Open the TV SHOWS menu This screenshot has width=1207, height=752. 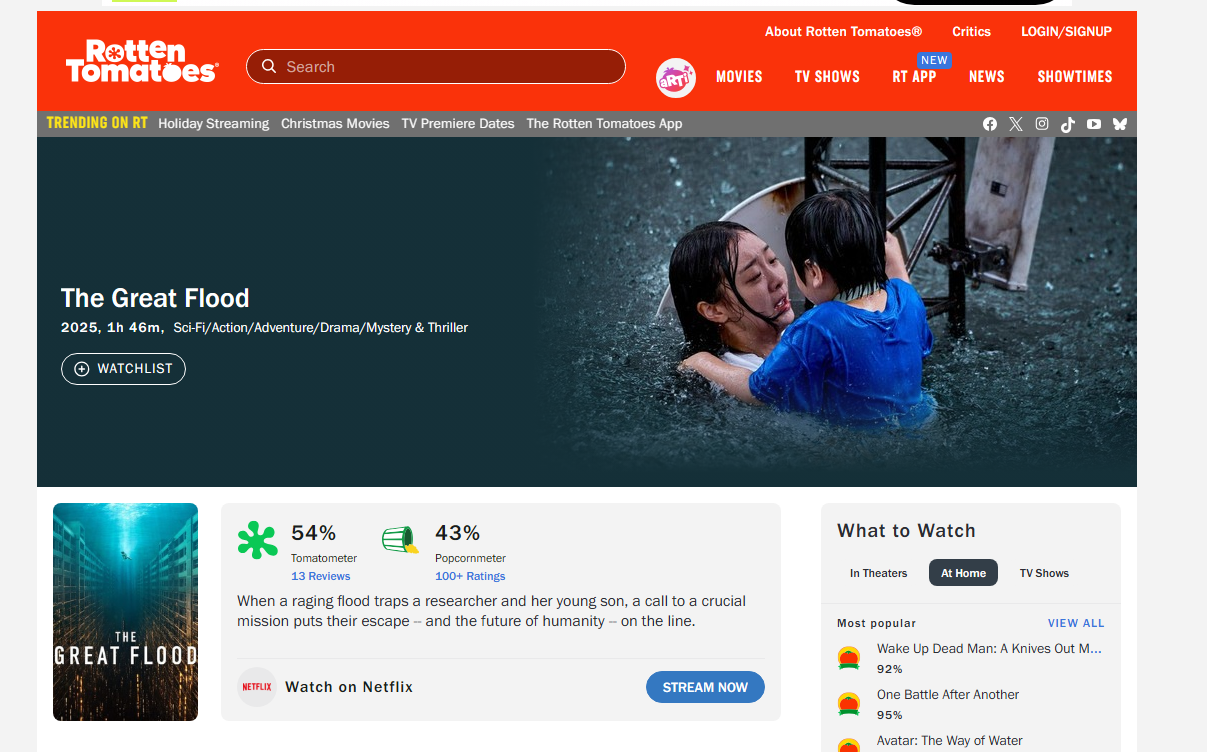point(827,77)
